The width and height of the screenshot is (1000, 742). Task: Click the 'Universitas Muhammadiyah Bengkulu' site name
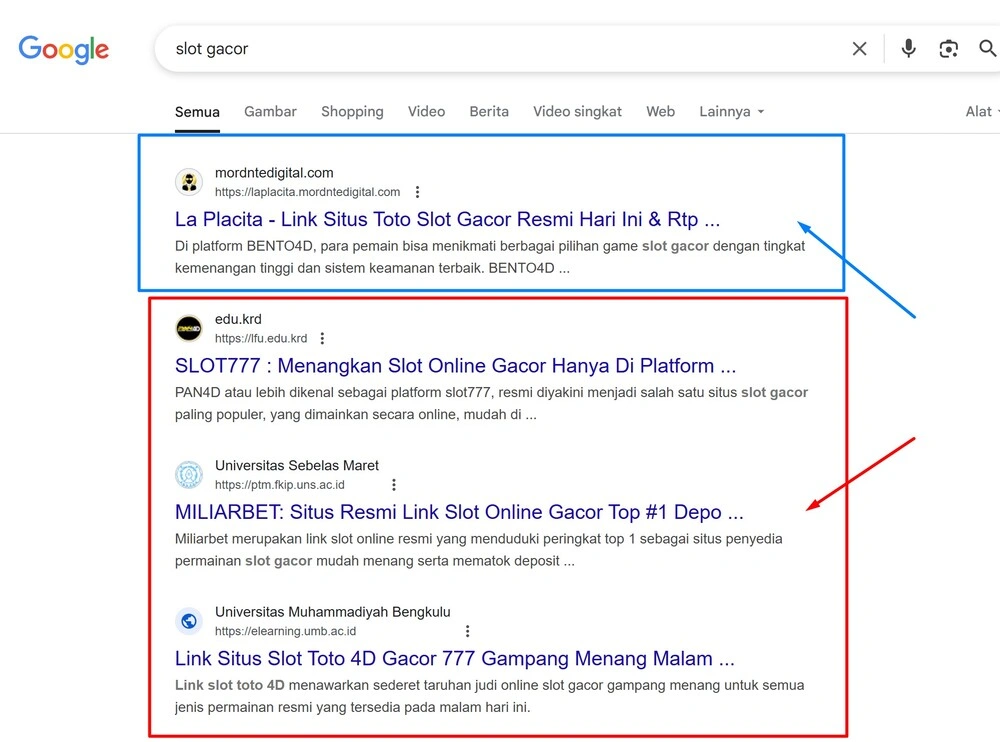[x=332, y=612]
